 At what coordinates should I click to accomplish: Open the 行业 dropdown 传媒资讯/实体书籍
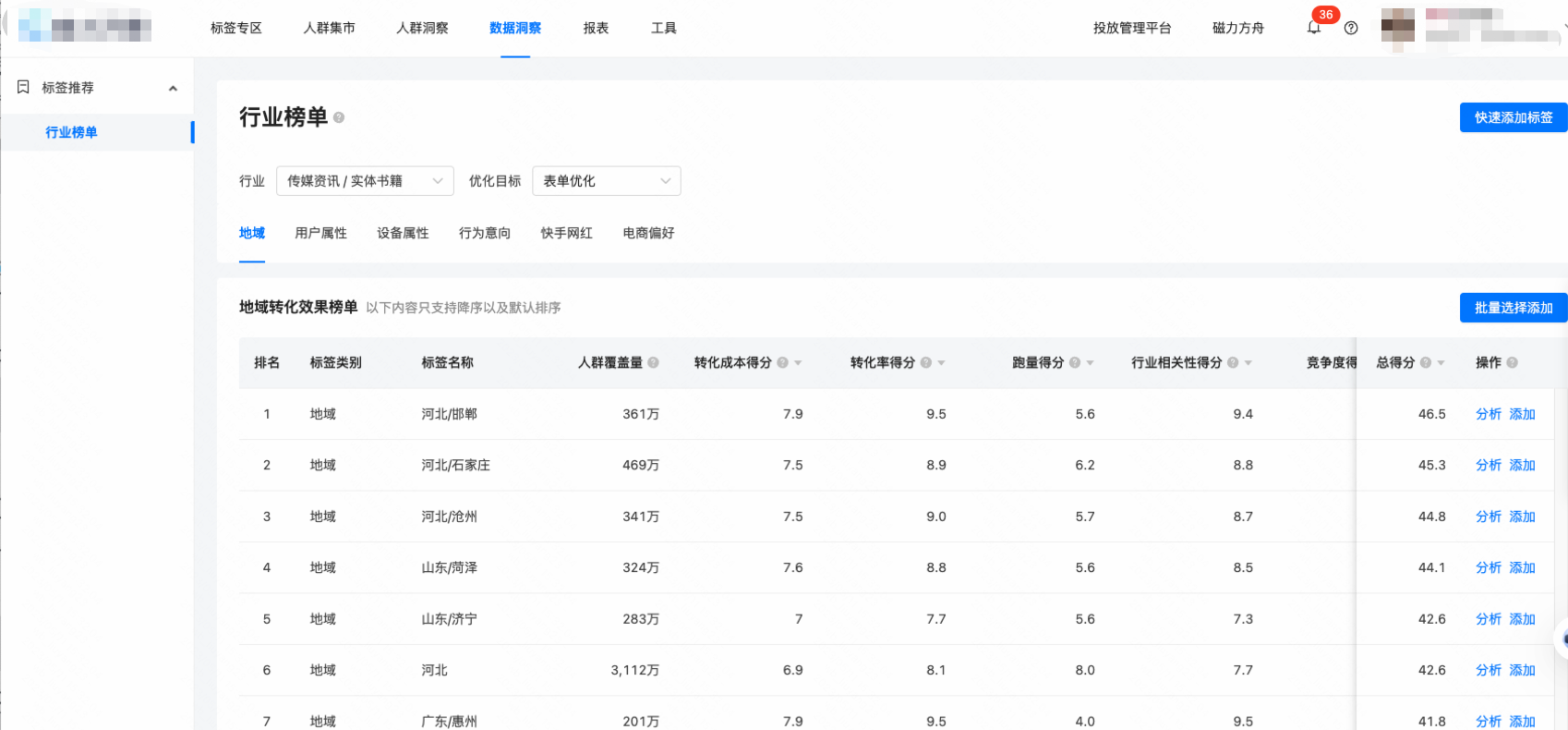pos(365,181)
